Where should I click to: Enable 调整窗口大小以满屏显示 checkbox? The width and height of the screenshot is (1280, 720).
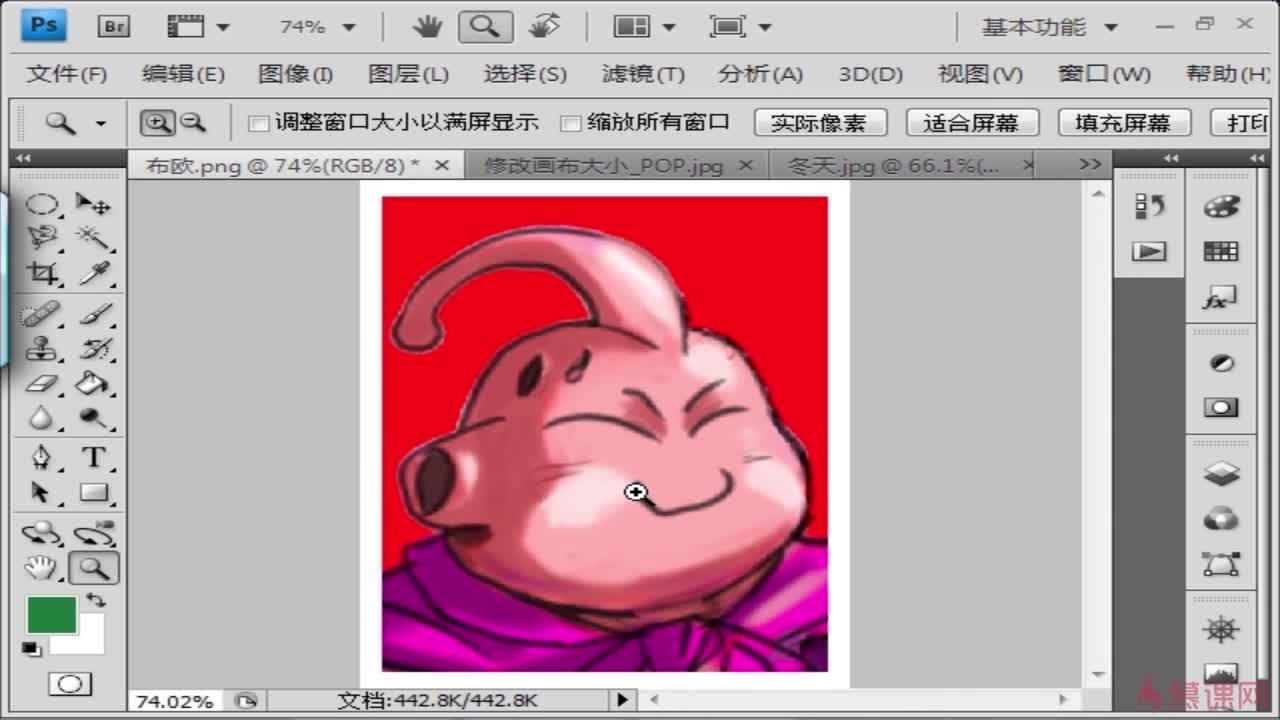259,123
